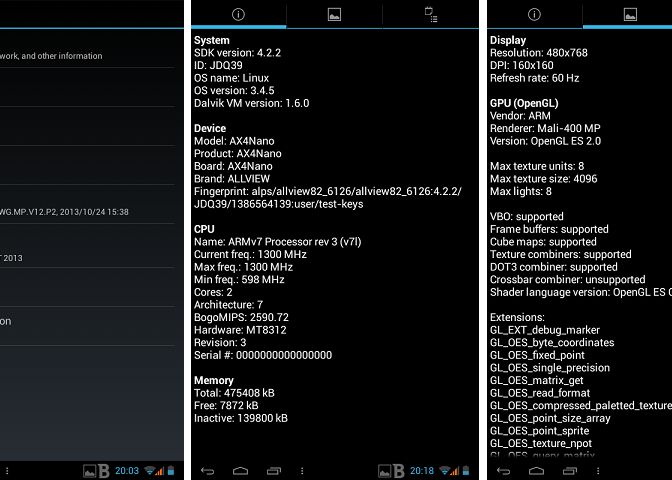
Task: Open overflow menu dots on right screen navbar
Action: tap(599, 470)
